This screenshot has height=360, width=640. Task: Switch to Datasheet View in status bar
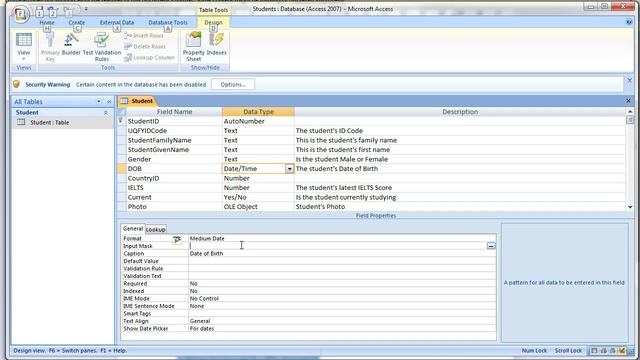594,351
